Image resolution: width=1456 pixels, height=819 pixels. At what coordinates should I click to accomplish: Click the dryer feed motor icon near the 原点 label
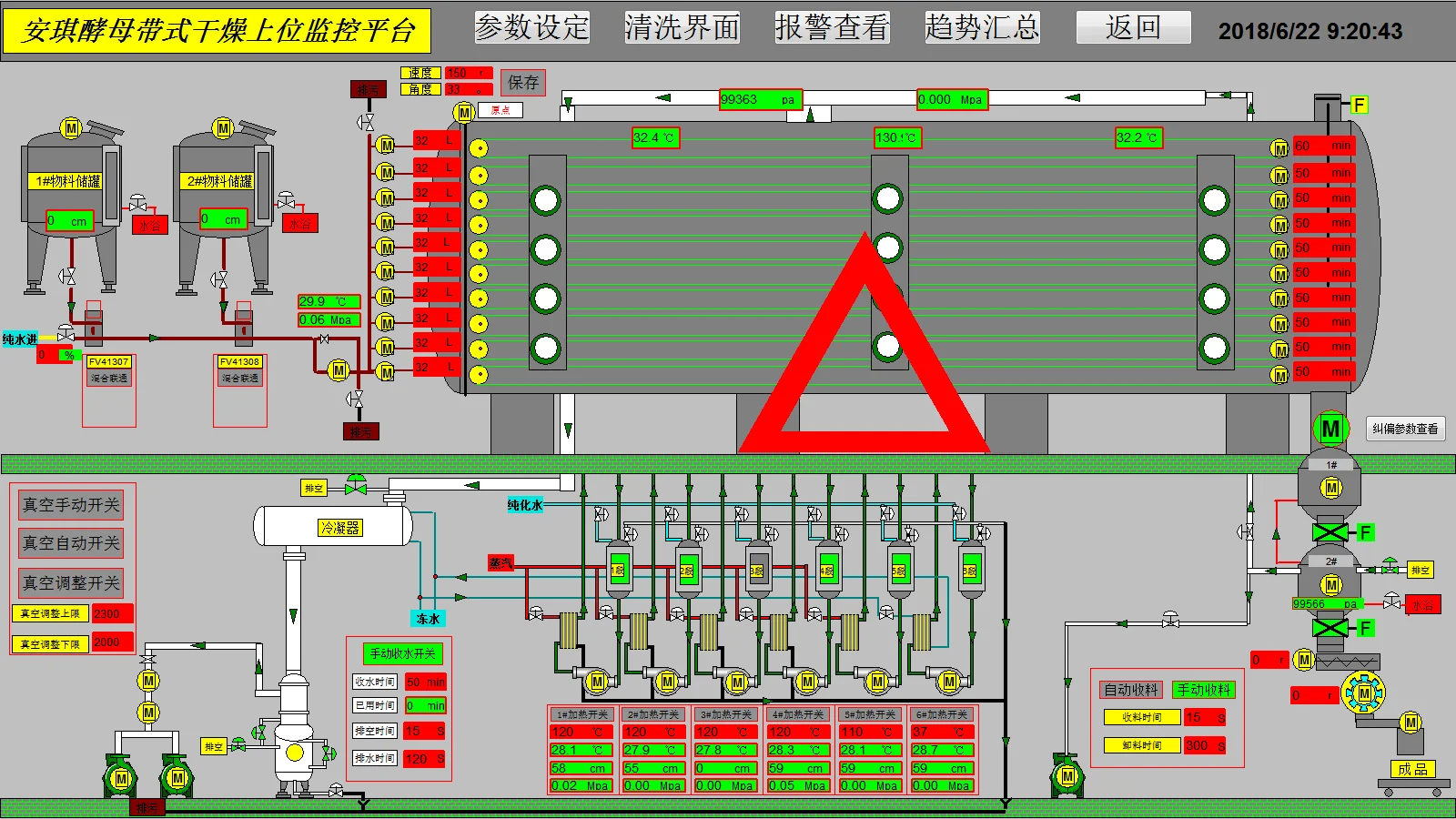[464, 113]
